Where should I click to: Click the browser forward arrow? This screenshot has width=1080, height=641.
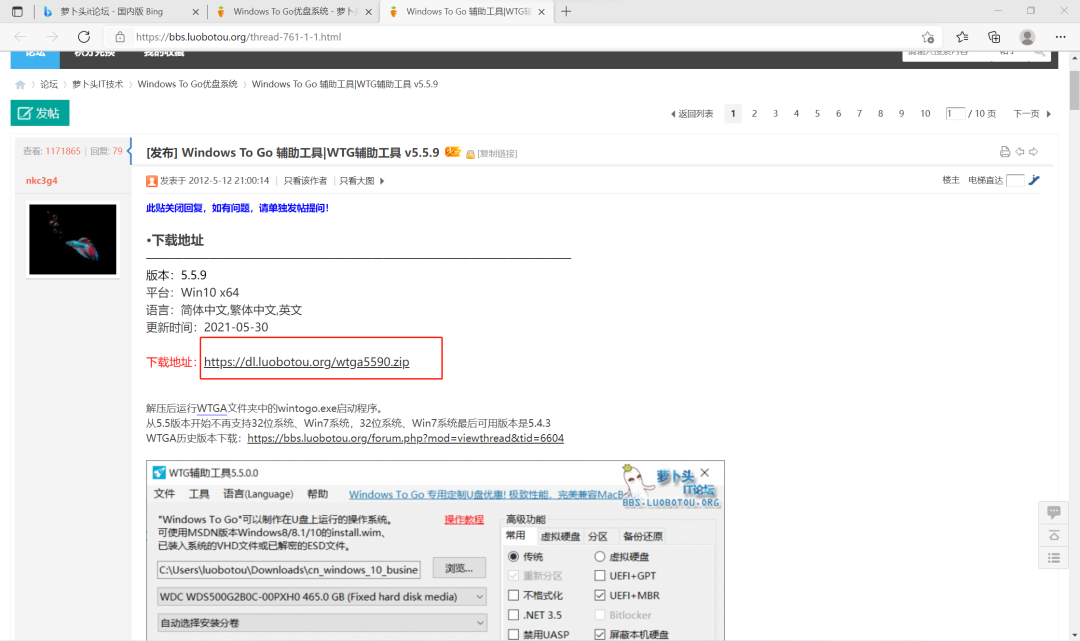coord(52,36)
